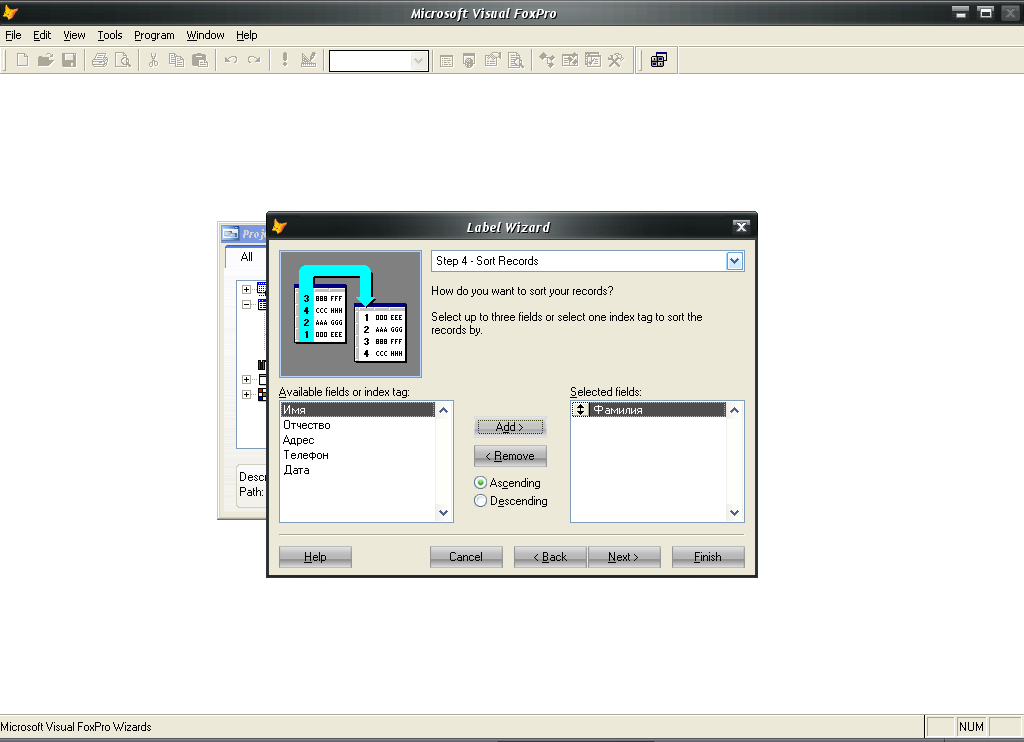The image size is (1024, 742).
Task: Proceed with the Next button
Action: [x=624, y=557]
